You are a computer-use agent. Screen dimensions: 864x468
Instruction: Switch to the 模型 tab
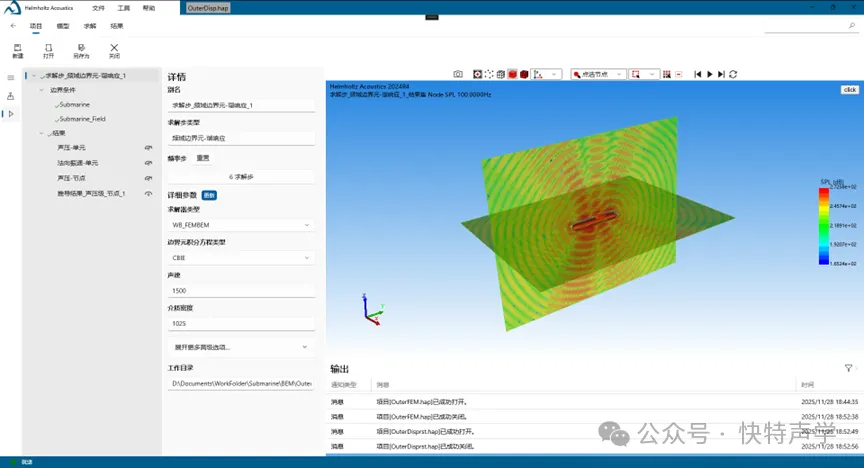pos(63,26)
